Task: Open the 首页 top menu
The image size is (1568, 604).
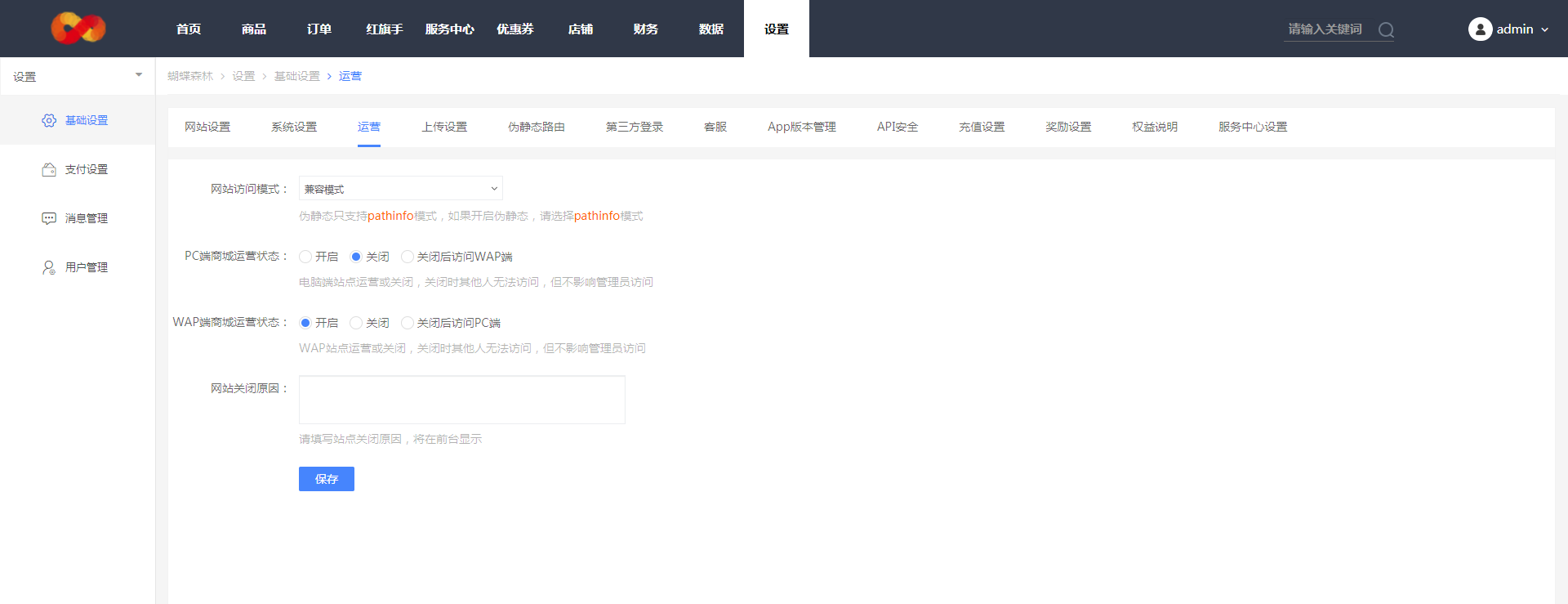Action: tap(189, 29)
